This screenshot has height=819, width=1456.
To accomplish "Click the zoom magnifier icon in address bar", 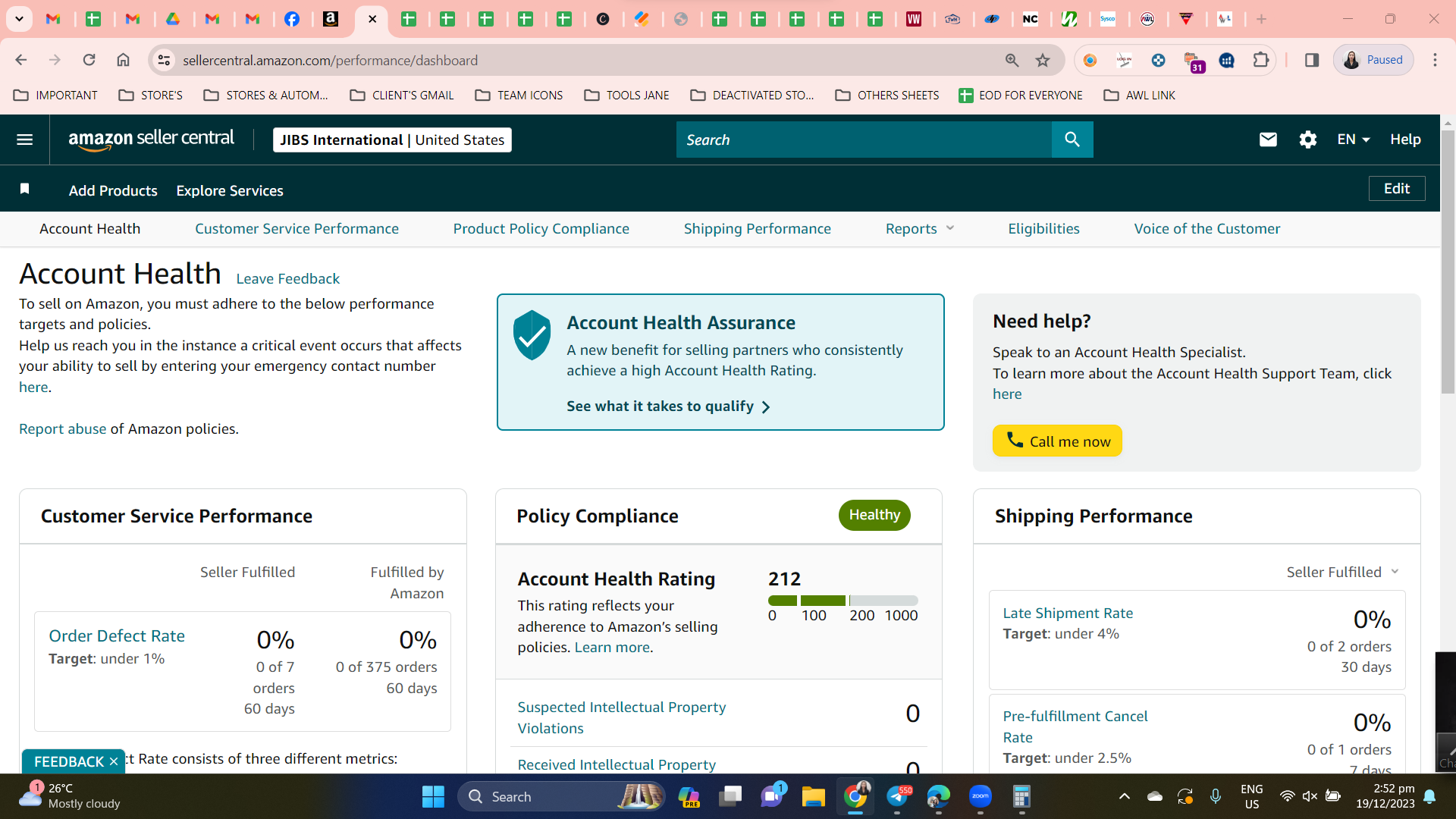I will (x=1012, y=60).
